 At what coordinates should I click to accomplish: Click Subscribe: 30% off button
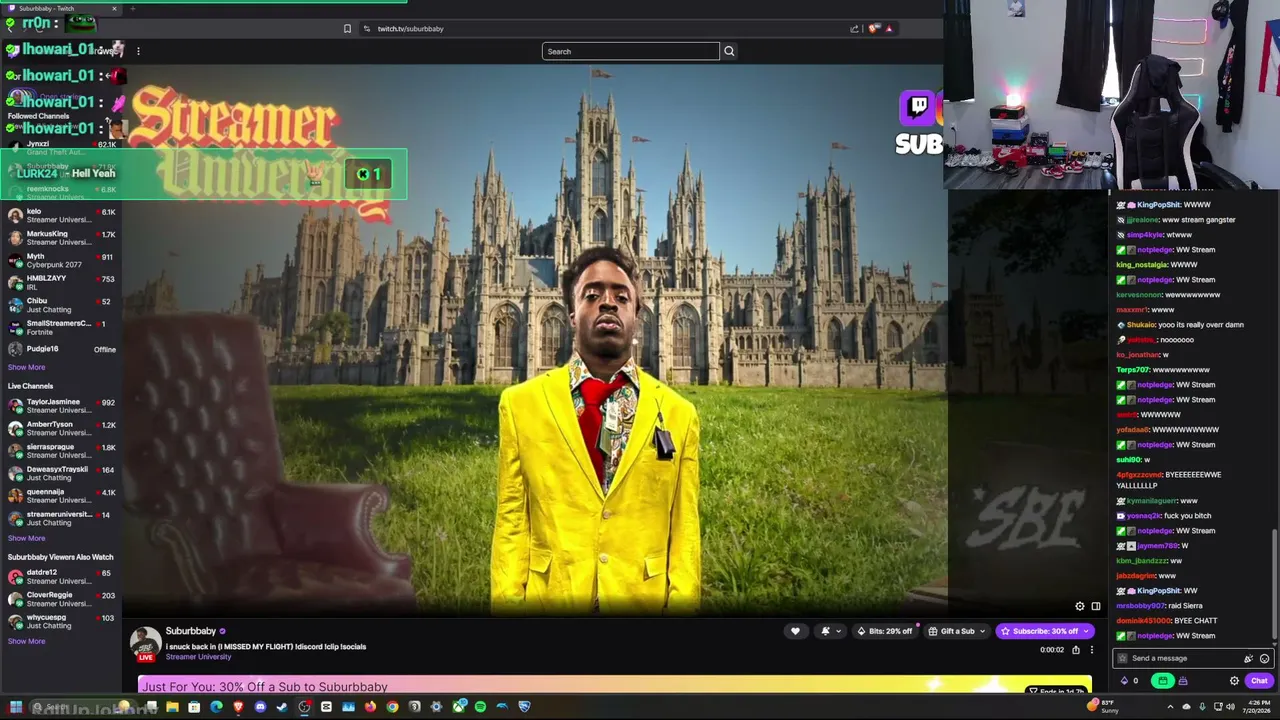tap(1045, 631)
